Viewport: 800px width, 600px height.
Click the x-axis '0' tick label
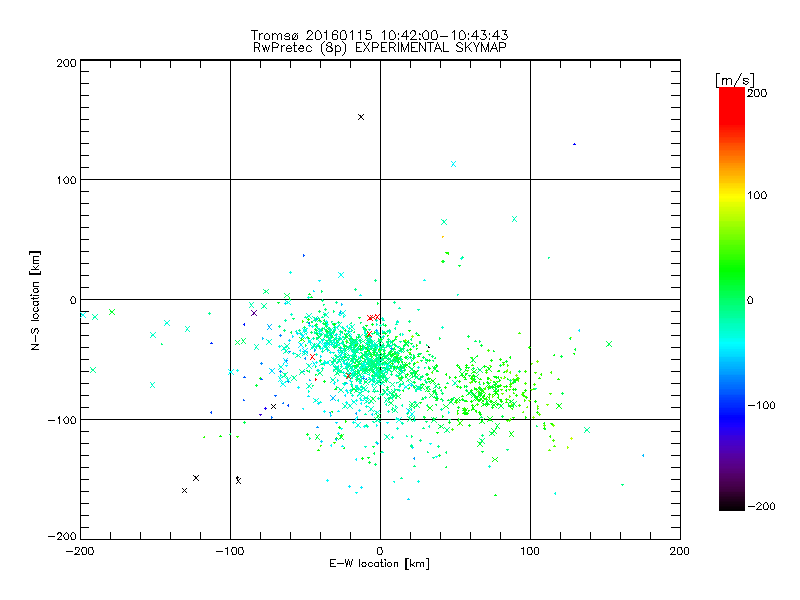pos(380,551)
